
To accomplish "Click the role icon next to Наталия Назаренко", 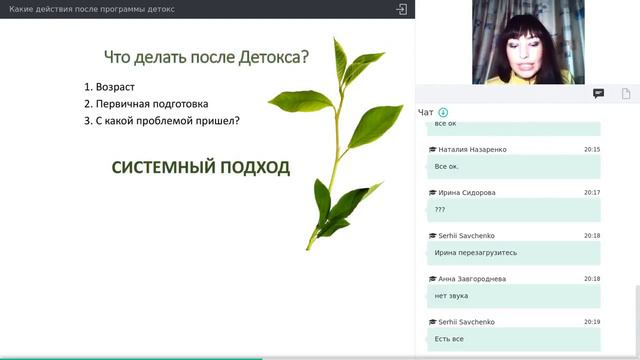I will (432, 149).
